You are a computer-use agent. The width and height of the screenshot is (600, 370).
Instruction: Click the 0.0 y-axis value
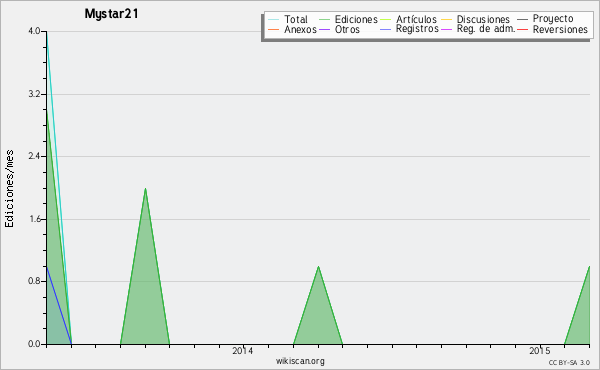(x=34, y=344)
